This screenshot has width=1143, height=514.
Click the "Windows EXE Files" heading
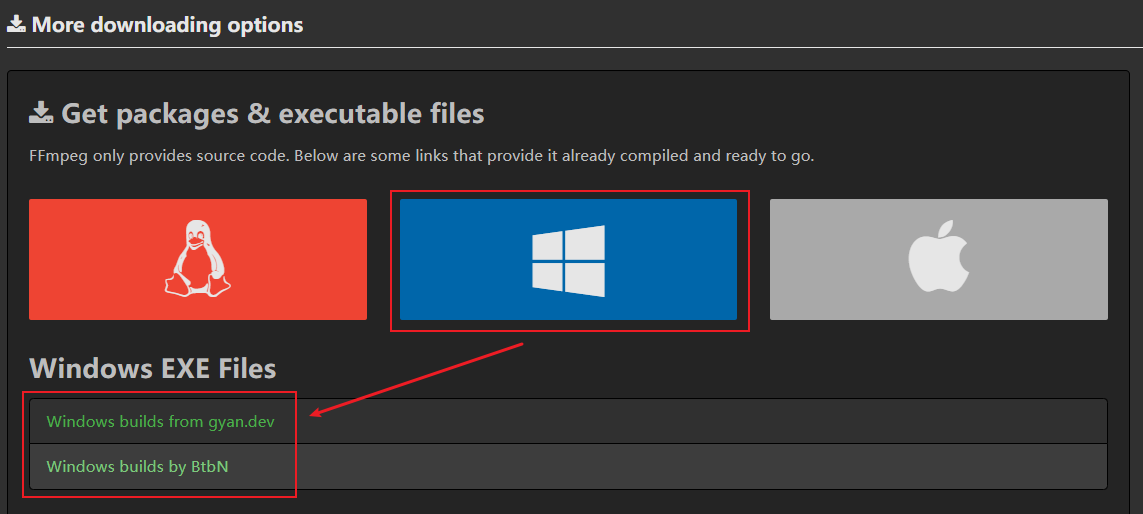152,369
